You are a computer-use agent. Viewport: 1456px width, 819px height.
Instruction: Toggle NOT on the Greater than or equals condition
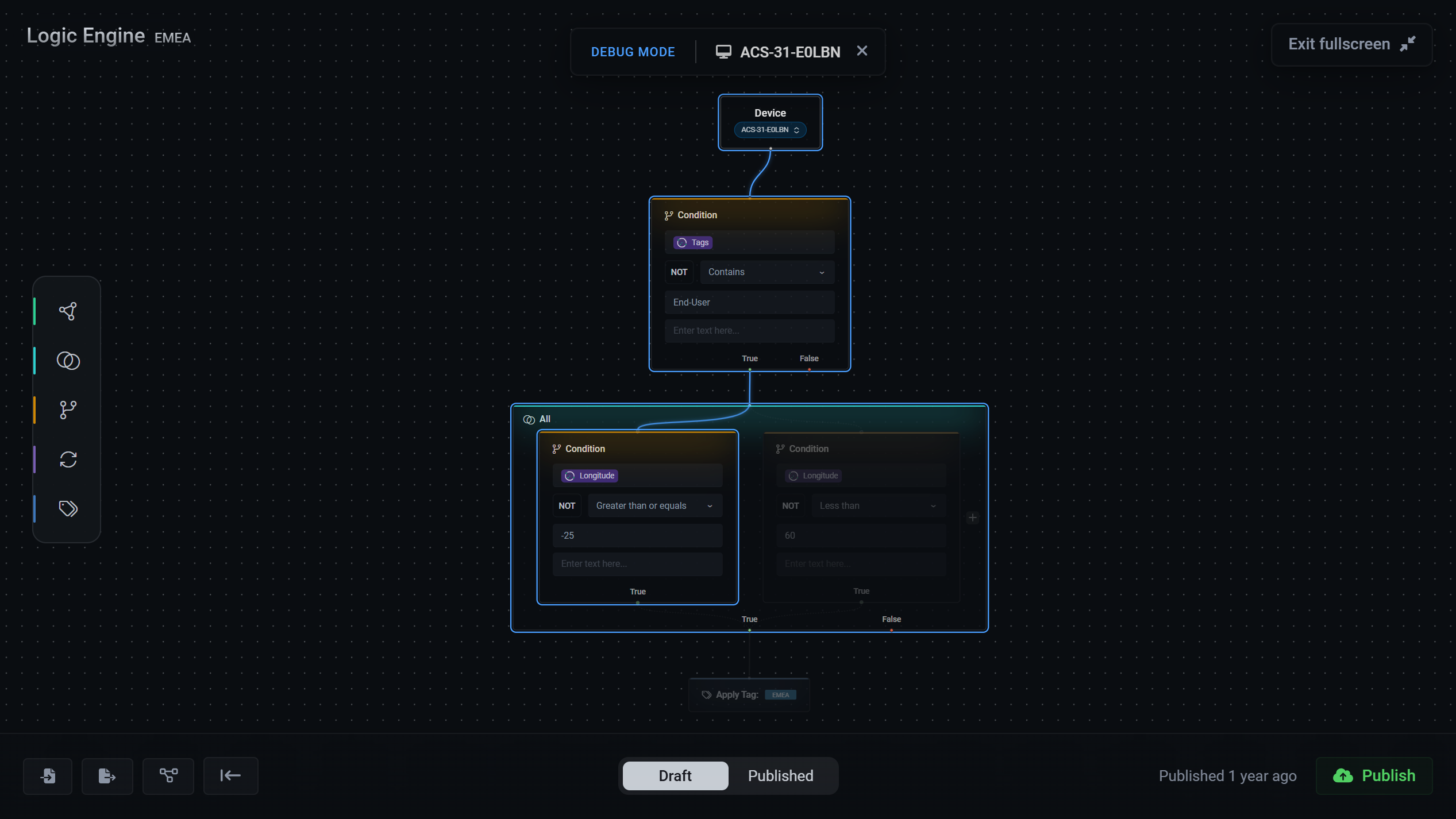coord(567,506)
